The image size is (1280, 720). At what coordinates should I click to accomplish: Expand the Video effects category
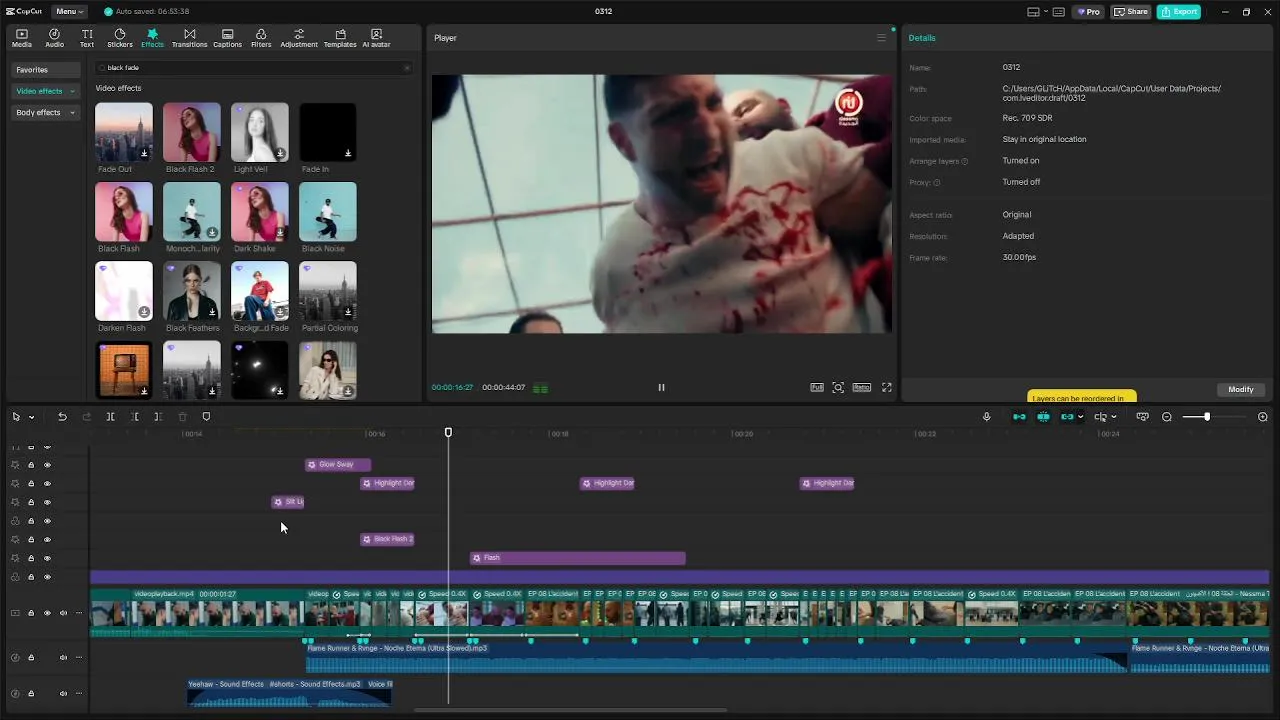click(72, 91)
